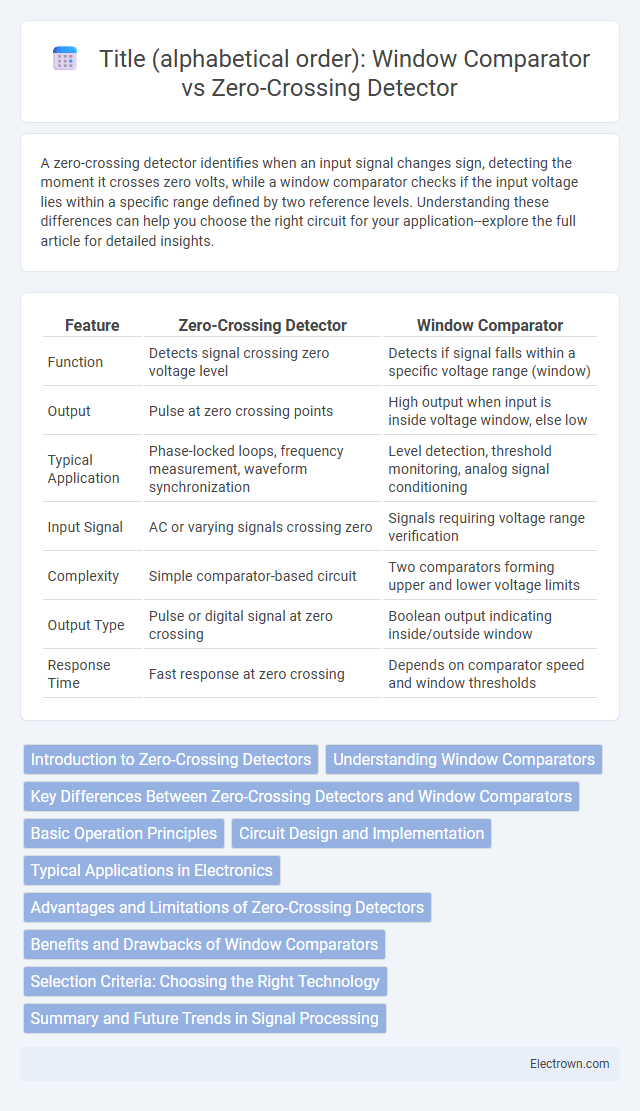
Task: Open Advantages and Limitations of Zero-Crossing Detectors
Action: pos(228,907)
